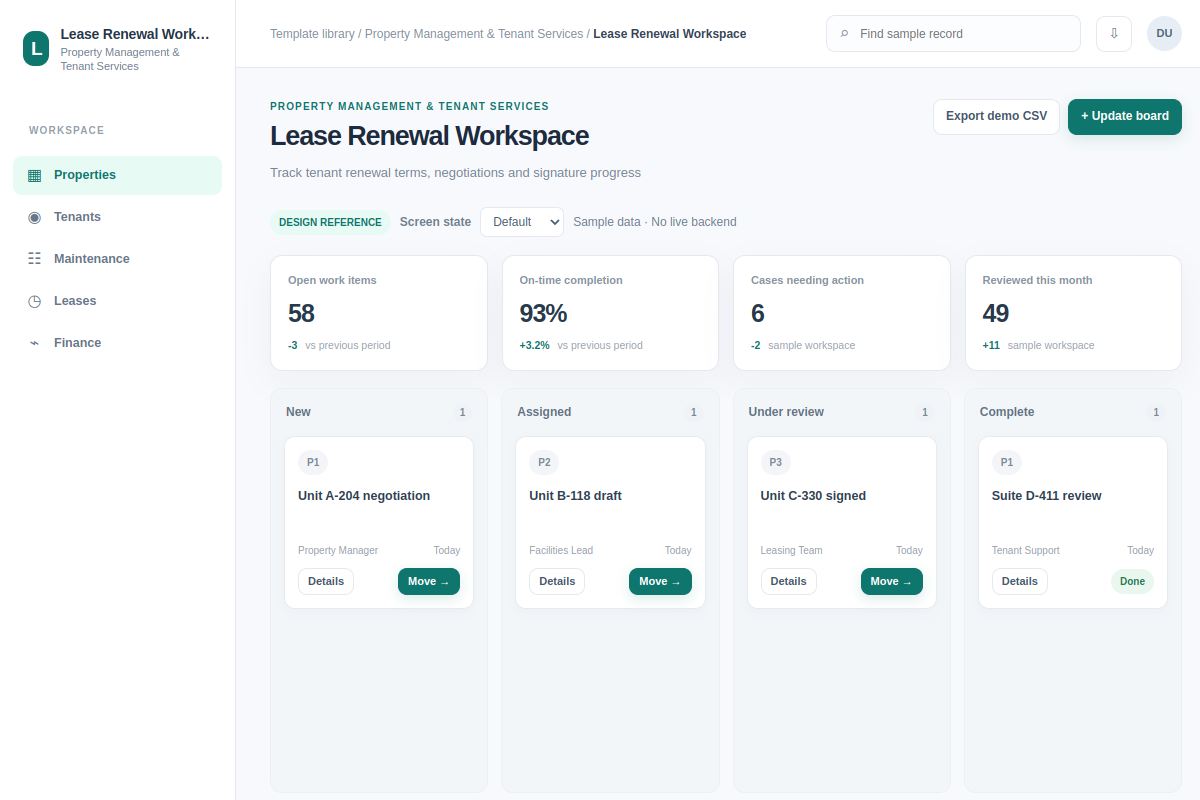The height and width of the screenshot is (800, 1200).
Task: Click the +11 change indicator
Action: (991, 346)
